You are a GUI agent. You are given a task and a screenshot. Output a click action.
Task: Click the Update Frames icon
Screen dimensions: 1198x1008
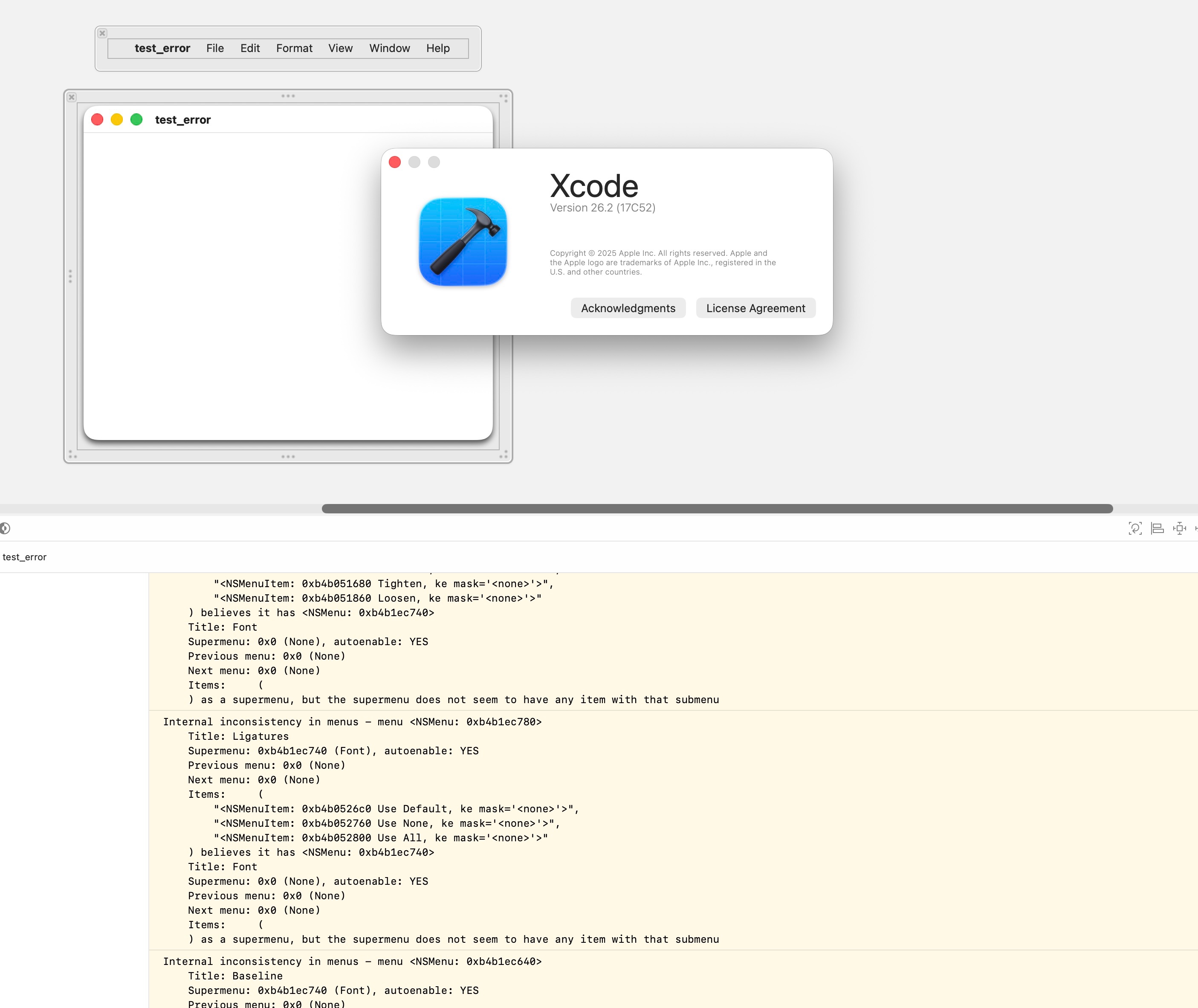pyautogui.click(x=1135, y=529)
